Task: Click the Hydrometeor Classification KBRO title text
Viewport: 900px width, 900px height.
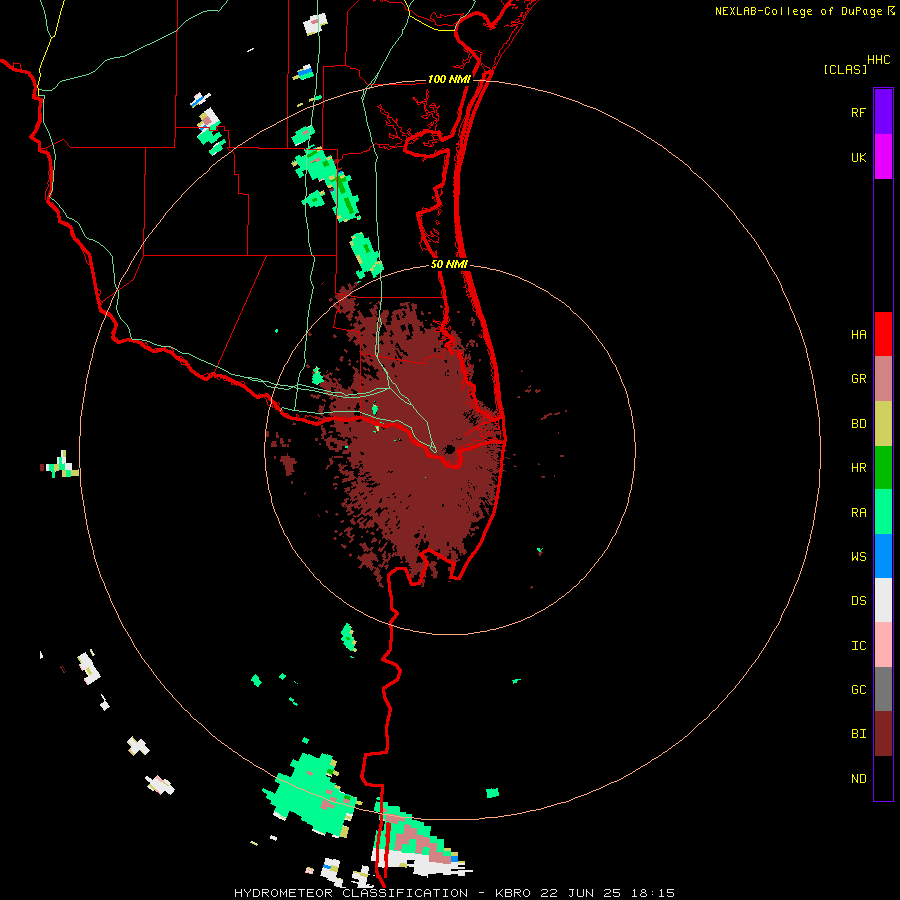Action: [x=454, y=893]
